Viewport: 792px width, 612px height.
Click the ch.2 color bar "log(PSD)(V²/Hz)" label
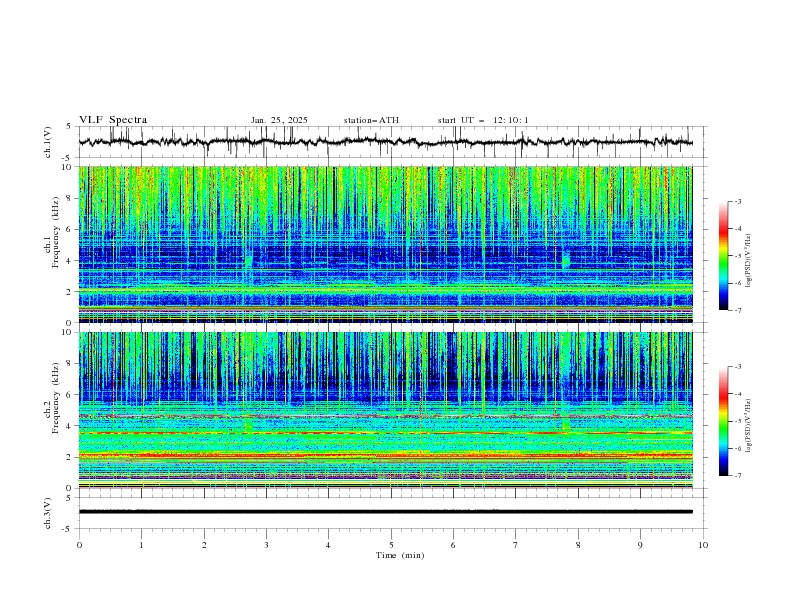point(749,425)
